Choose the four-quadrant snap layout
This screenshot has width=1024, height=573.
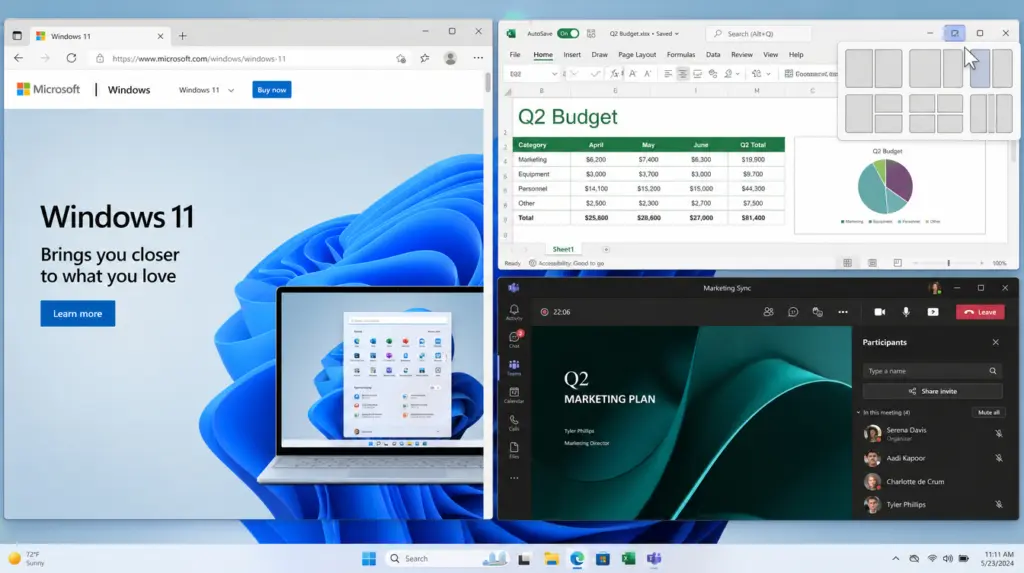[935, 114]
